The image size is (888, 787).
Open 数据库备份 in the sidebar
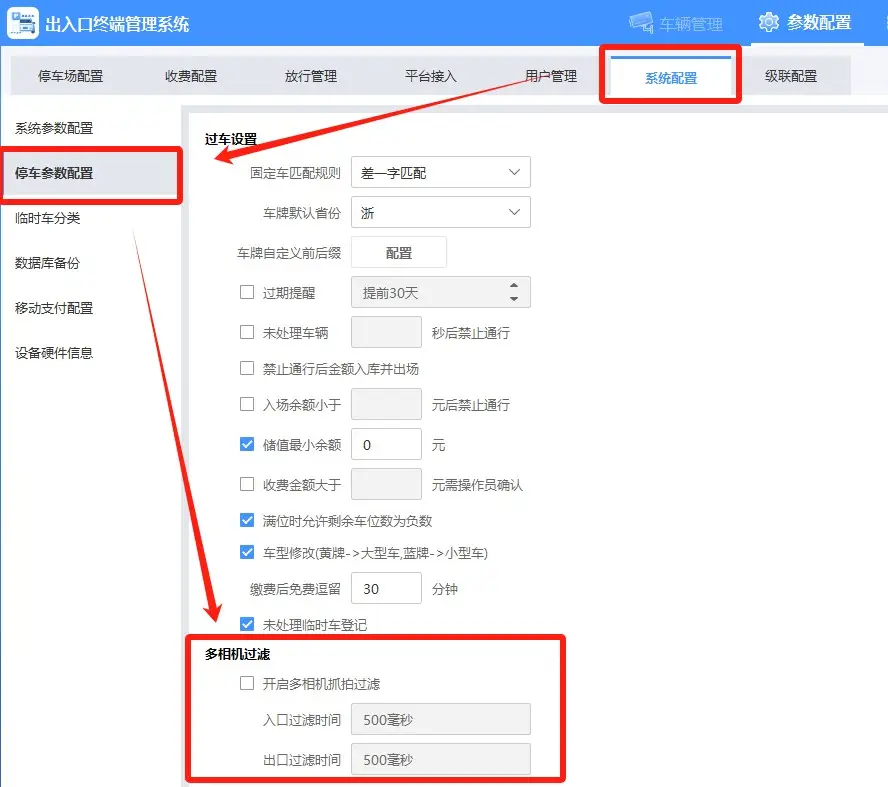pos(47,263)
